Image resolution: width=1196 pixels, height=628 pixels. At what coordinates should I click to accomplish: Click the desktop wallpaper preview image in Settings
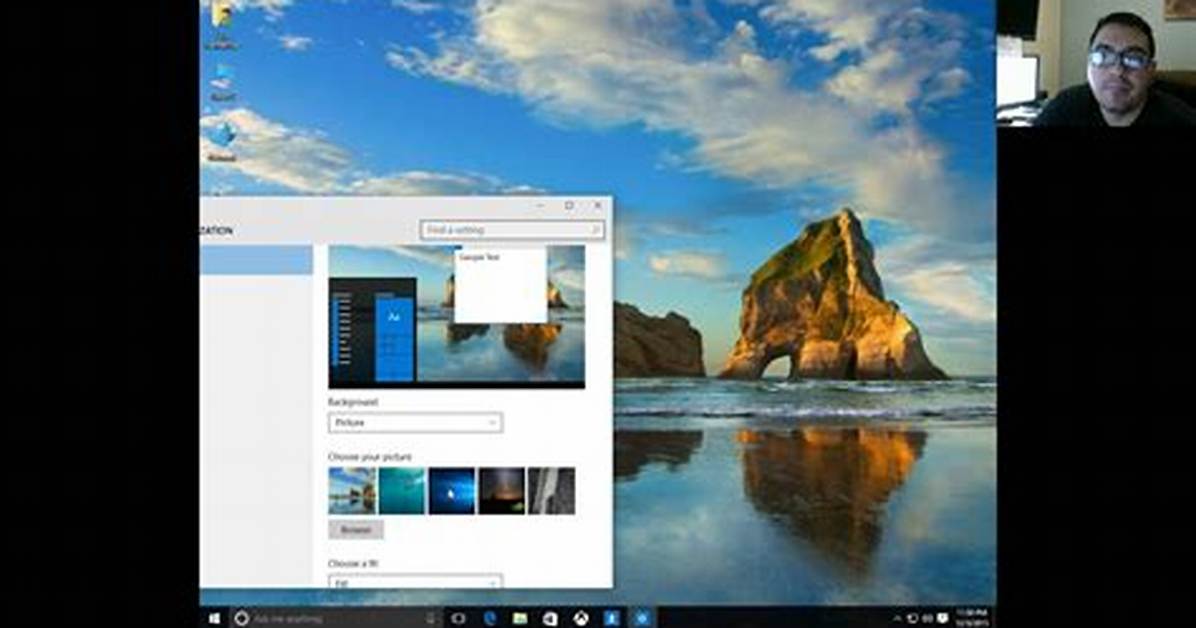tap(456, 317)
